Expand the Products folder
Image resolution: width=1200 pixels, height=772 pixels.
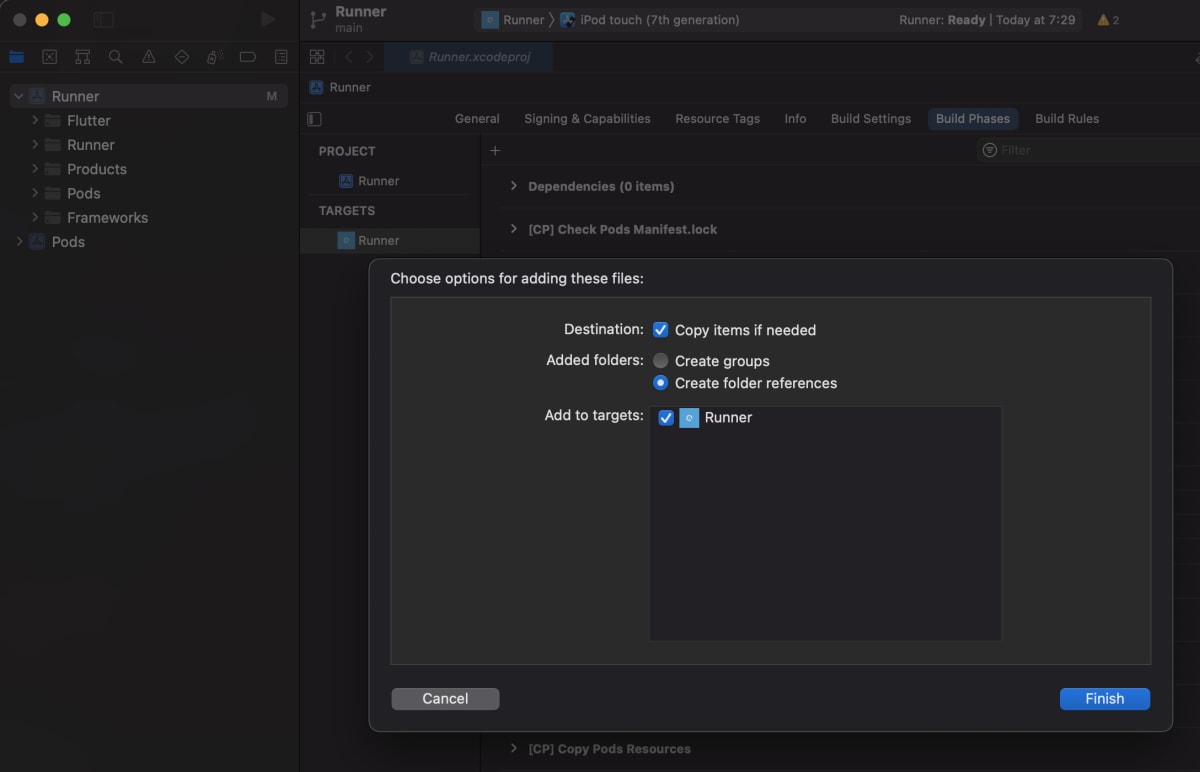click(35, 169)
